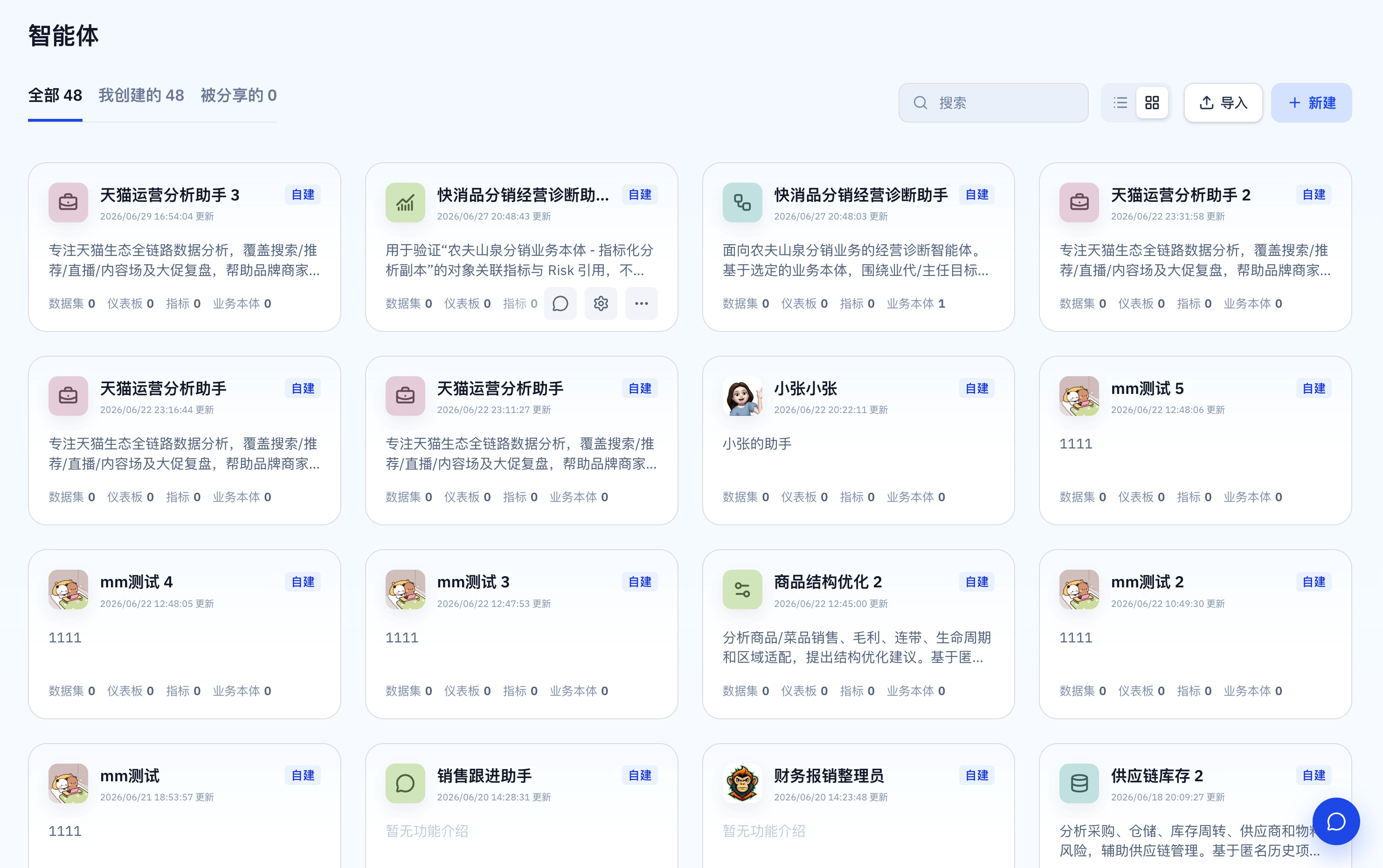Click the monkey avatar of 财务报销整理员
This screenshot has height=868, width=1383.
point(742,784)
